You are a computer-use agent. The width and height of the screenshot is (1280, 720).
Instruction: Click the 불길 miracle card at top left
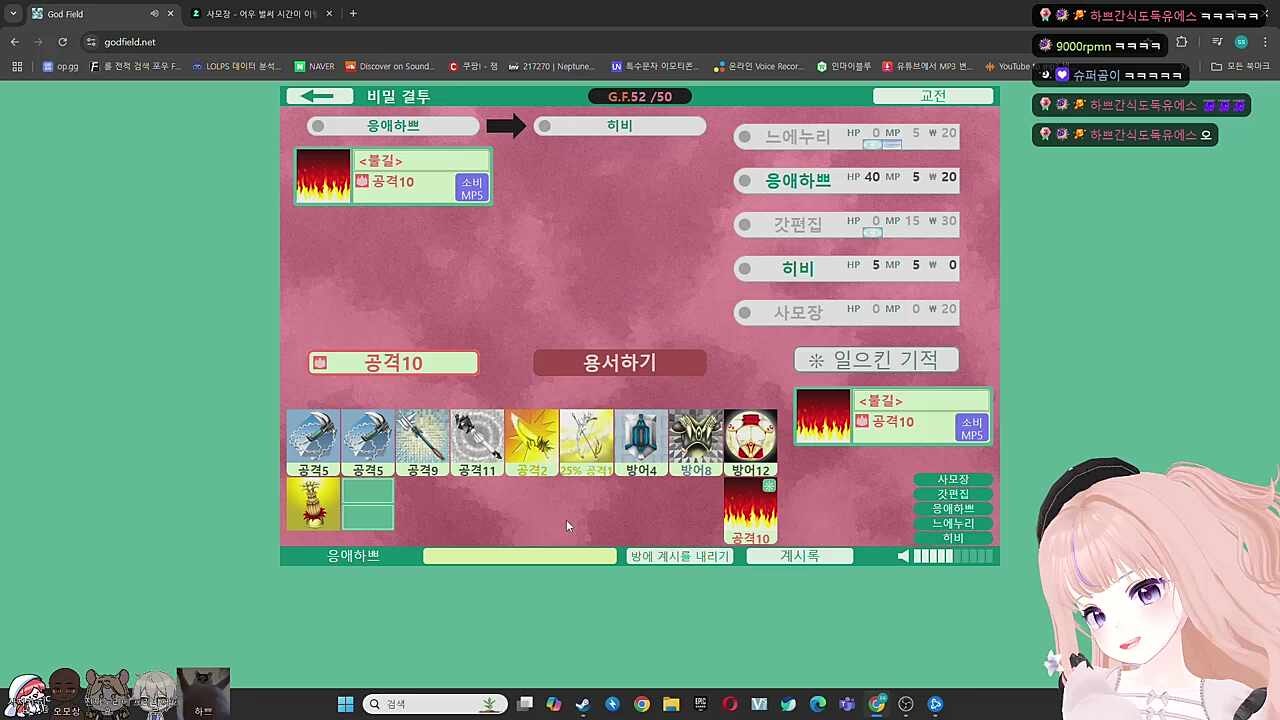(393, 176)
